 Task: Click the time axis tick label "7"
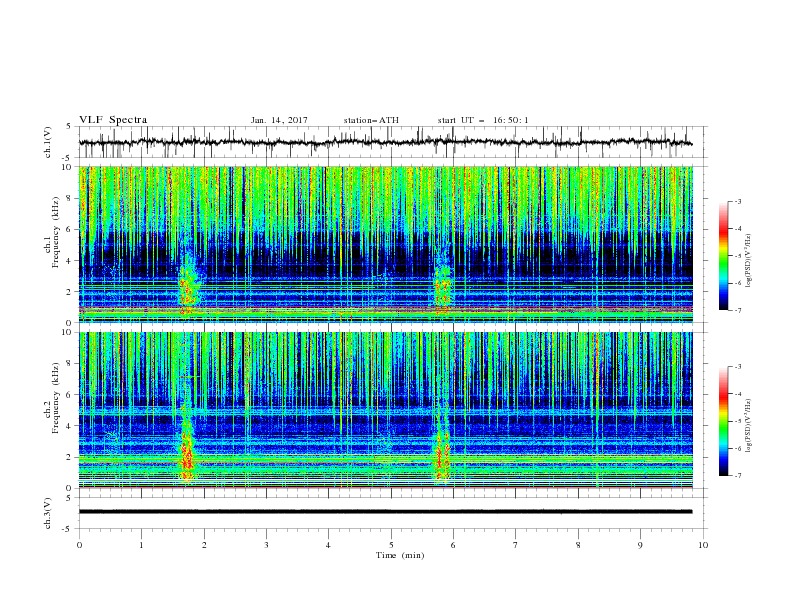click(x=516, y=545)
